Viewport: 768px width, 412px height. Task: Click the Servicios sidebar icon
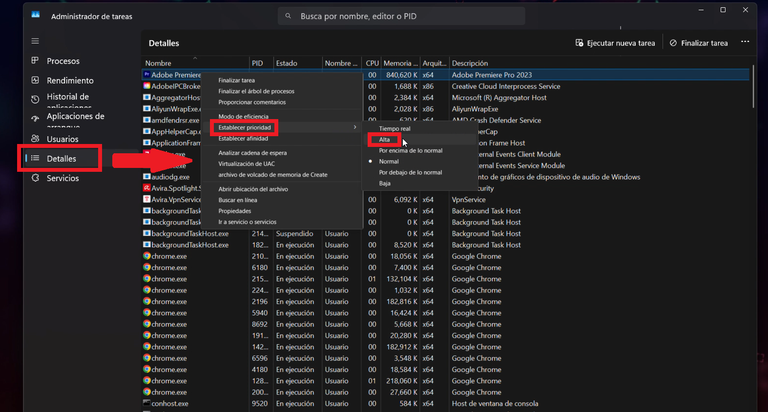[x=35, y=178]
